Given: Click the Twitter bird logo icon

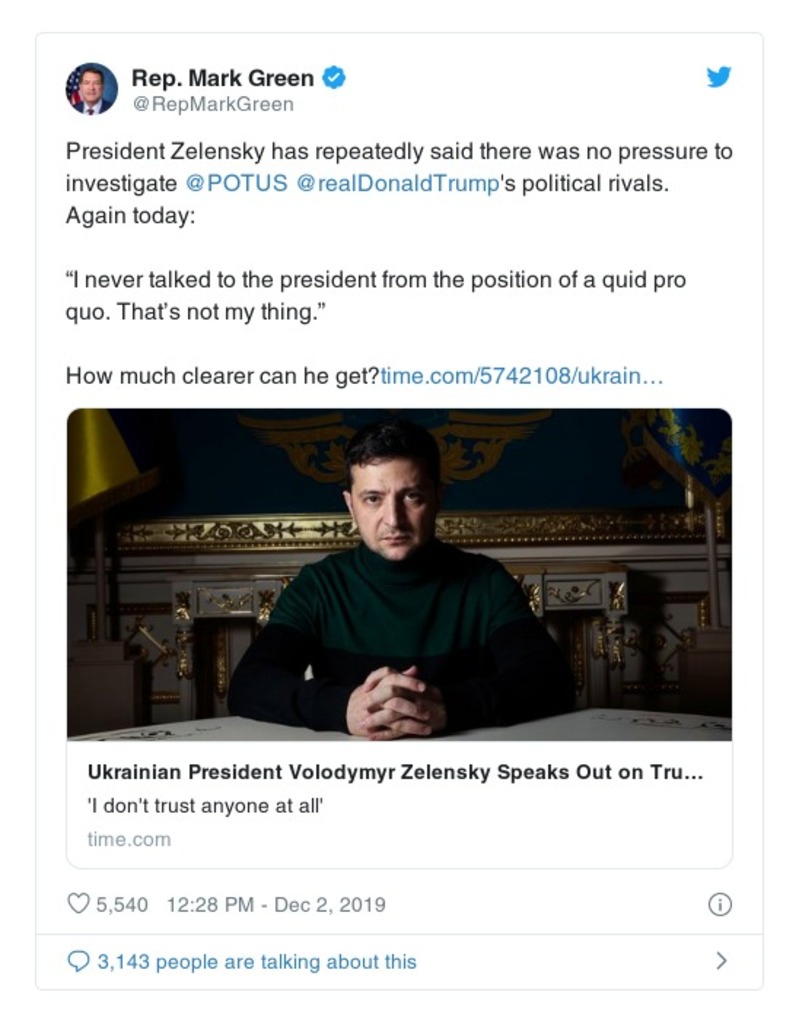Looking at the screenshot, I should pyautogui.click(x=718, y=77).
